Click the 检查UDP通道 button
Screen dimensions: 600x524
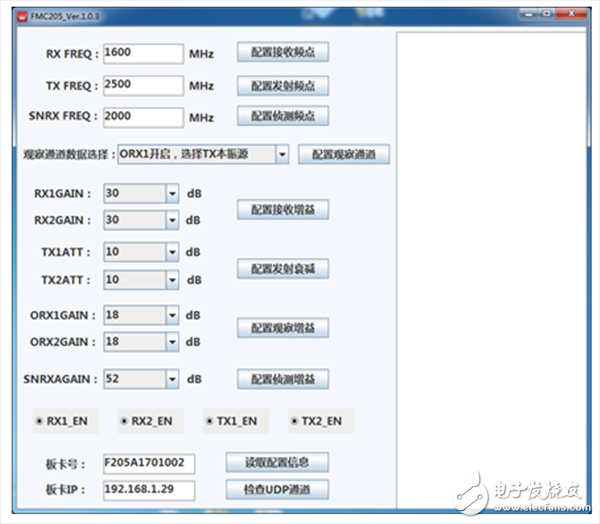coord(277,489)
